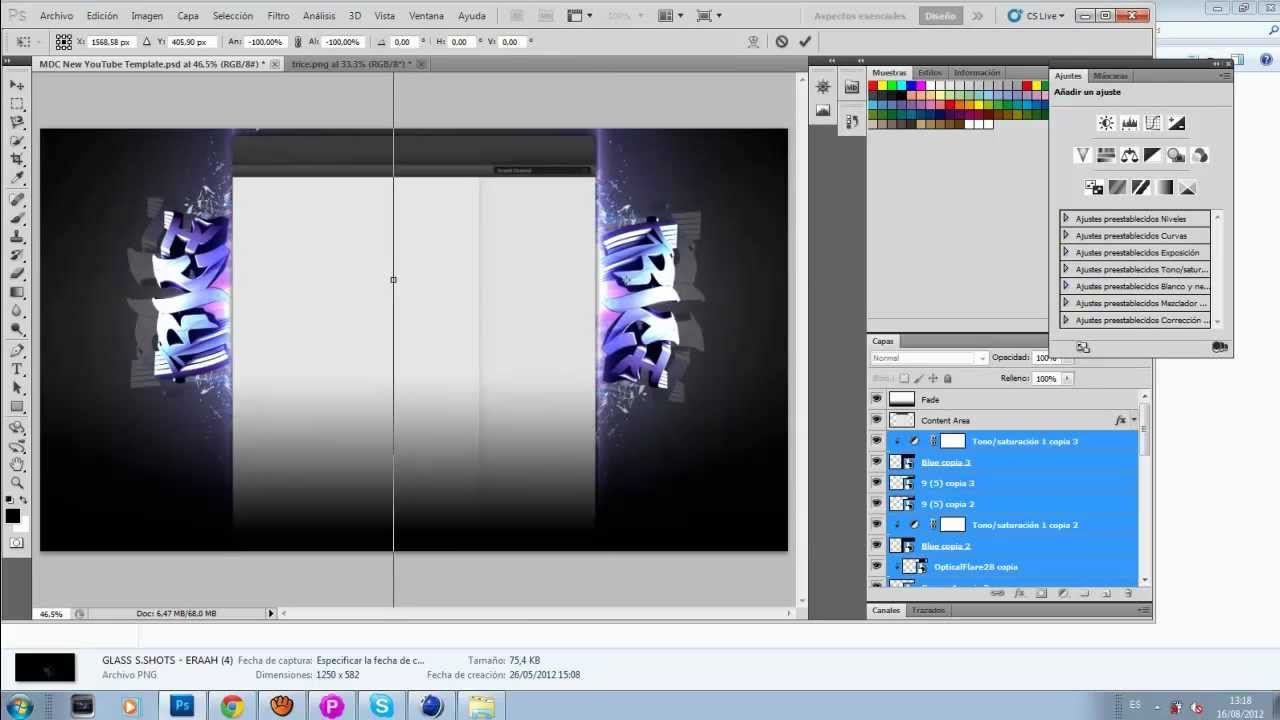The height and width of the screenshot is (720, 1280).
Task: Expand Ajustes preestablecidos Curvas
Action: point(1066,235)
